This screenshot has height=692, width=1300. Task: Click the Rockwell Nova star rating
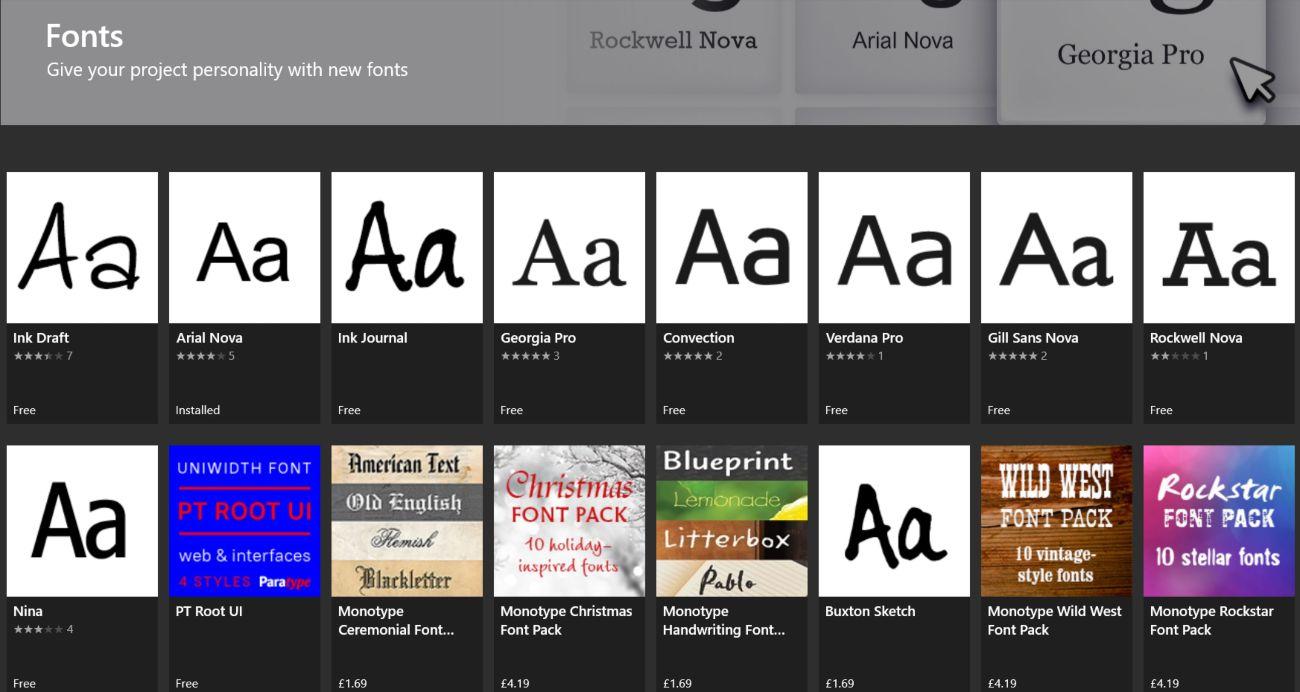1175,356
